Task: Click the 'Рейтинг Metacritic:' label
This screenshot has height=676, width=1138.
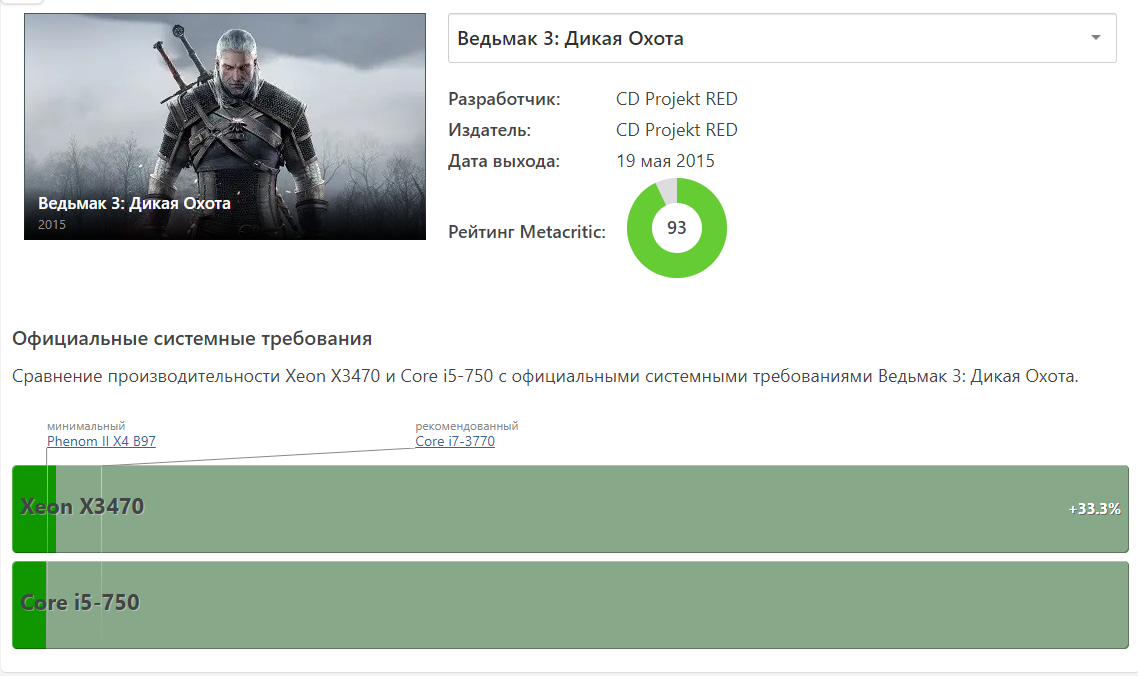Action: pos(527,232)
